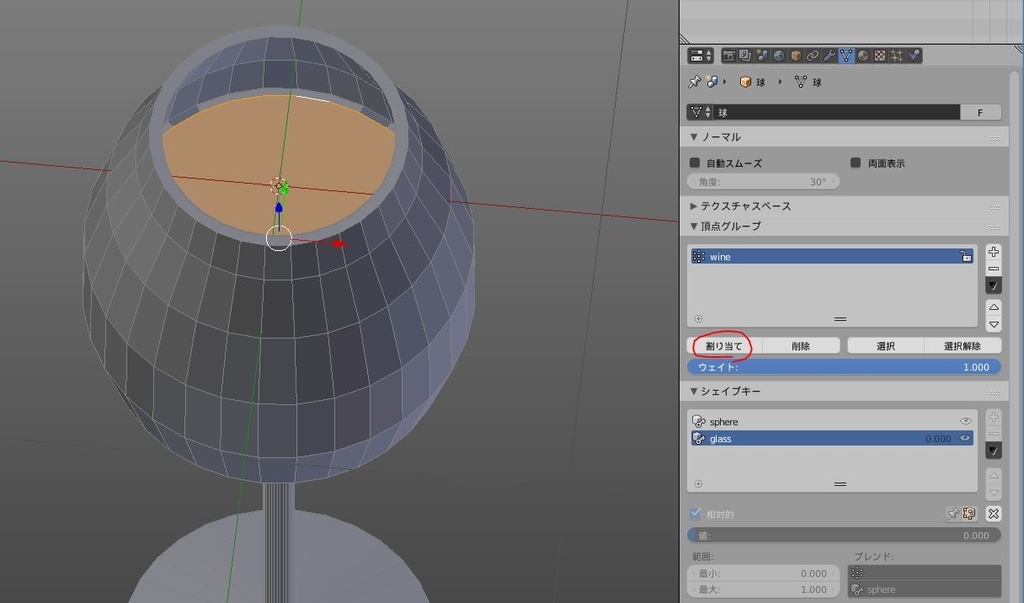
Task: Open the shape key specials arrow menu
Action: click(x=993, y=450)
